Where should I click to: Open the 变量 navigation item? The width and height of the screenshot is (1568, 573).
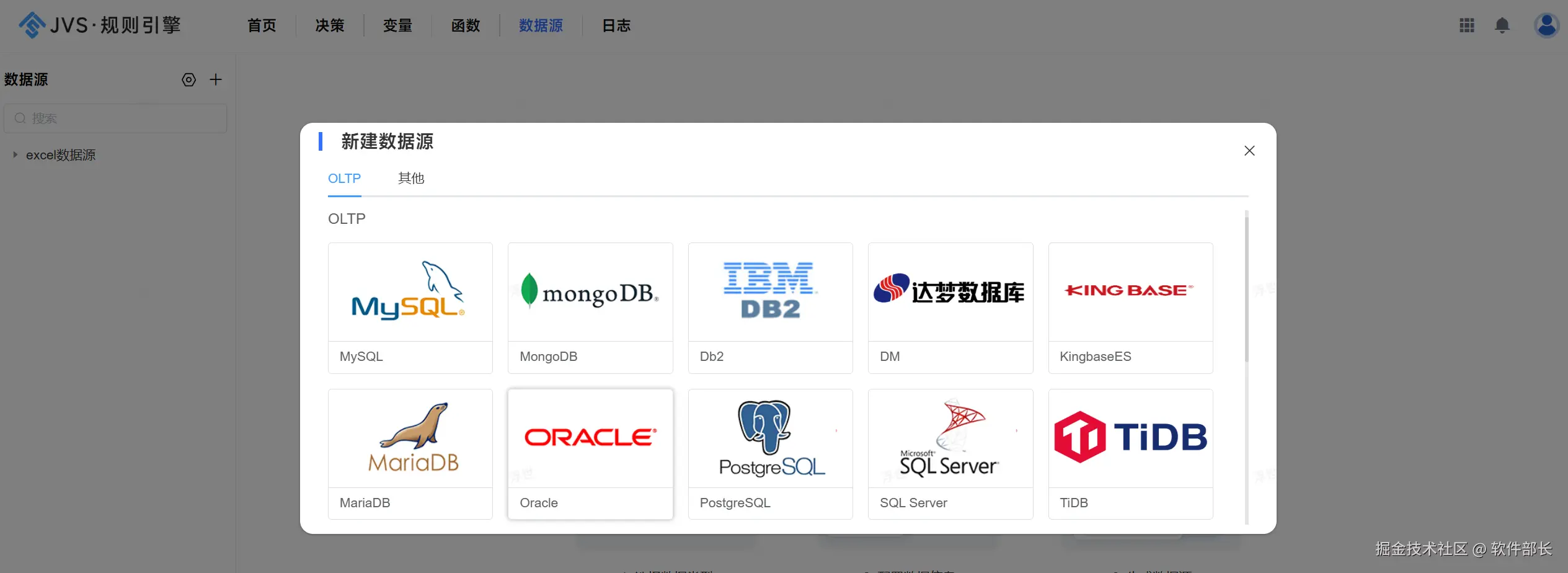(x=397, y=25)
